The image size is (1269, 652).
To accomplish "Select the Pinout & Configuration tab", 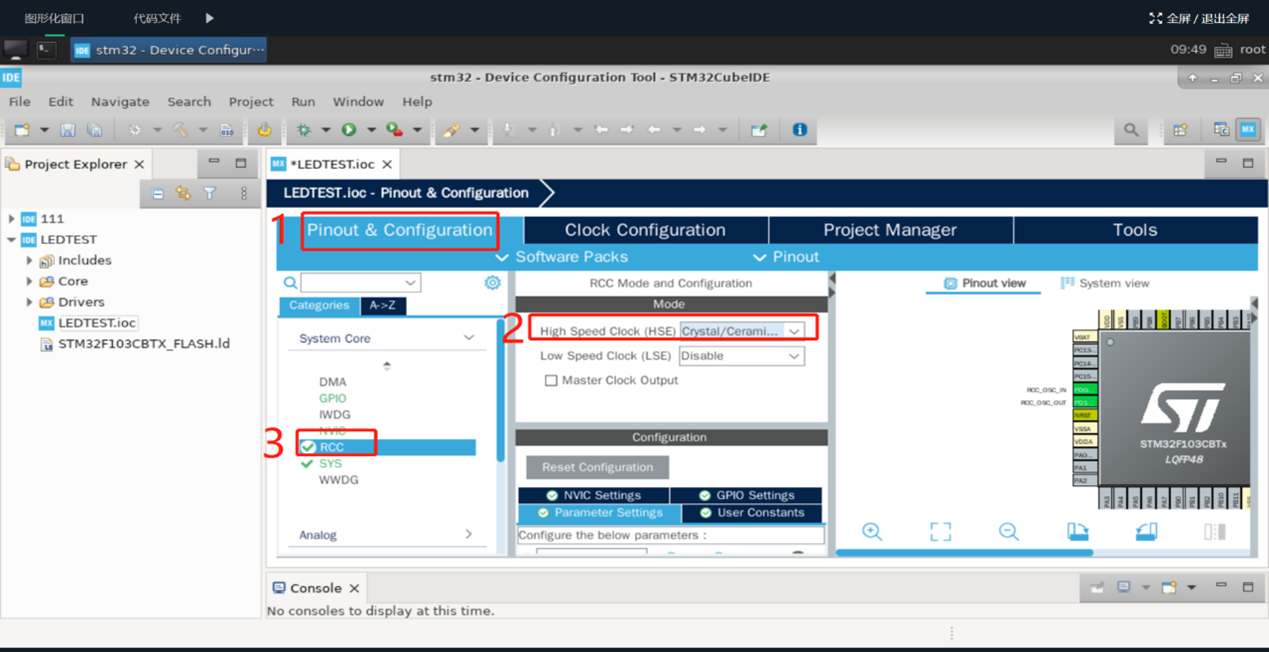I will (400, 230).
